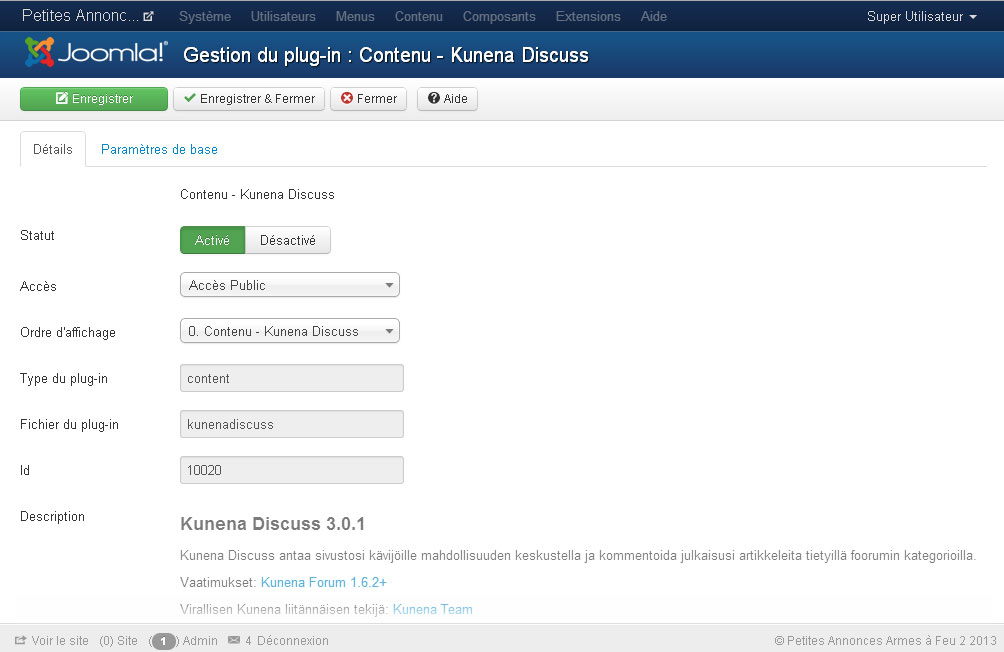
Task: Click the messages envelope icon in footer
Action: click(234, 641)
